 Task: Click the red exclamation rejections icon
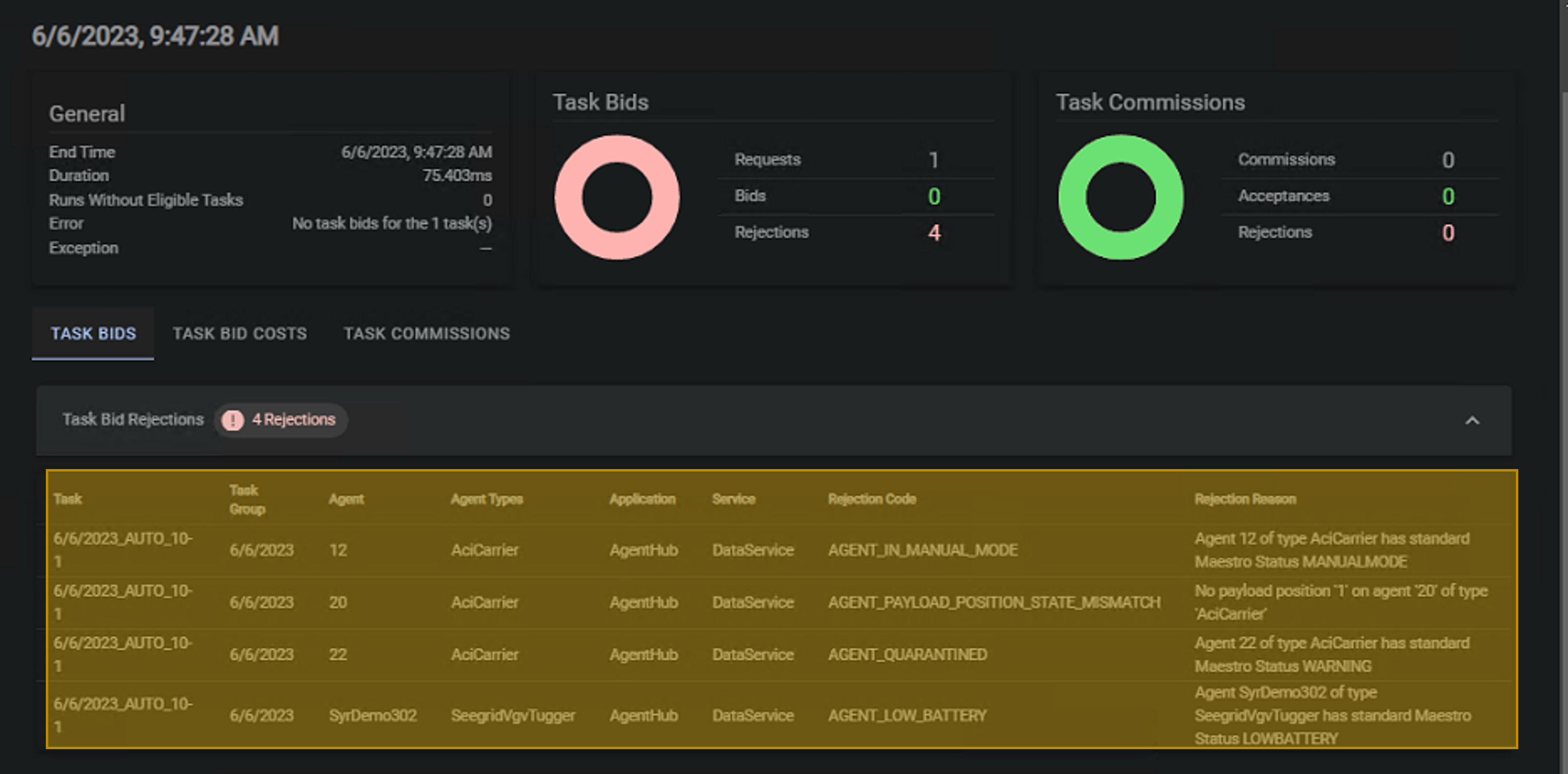(232, 420)
